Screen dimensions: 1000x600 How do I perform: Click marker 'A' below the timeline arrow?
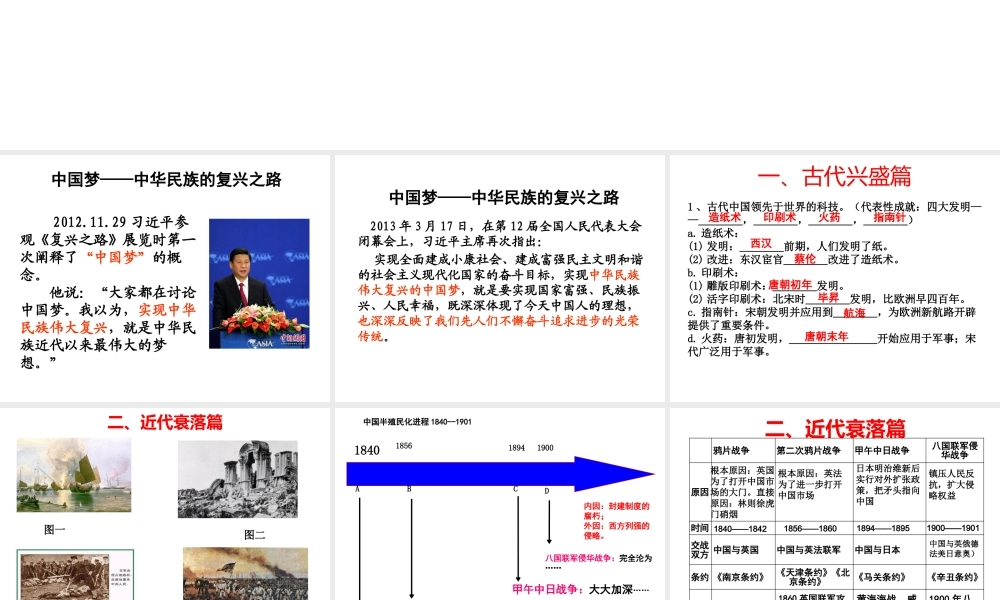358,489
